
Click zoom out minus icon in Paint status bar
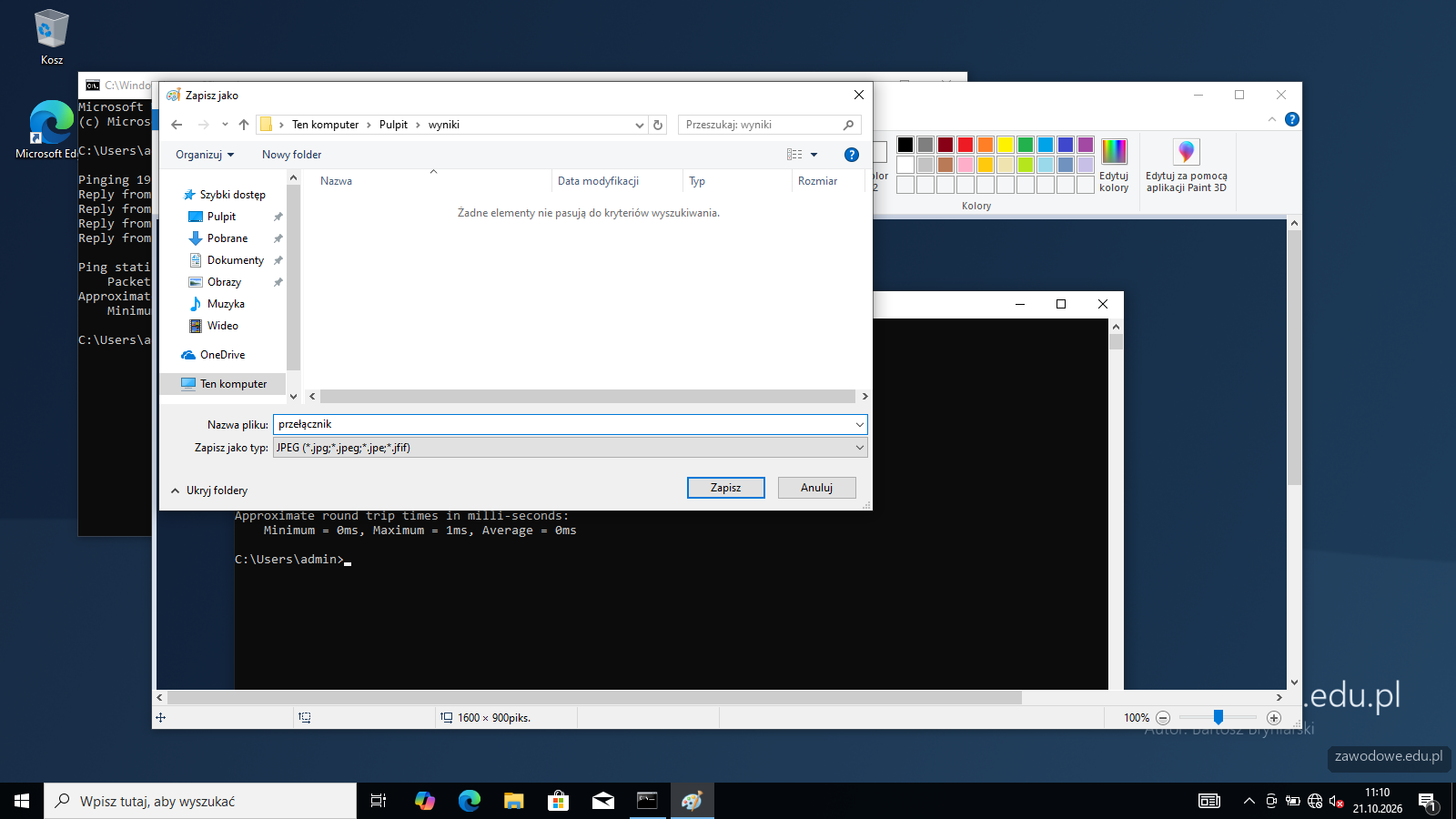[x=1163, y=718]
